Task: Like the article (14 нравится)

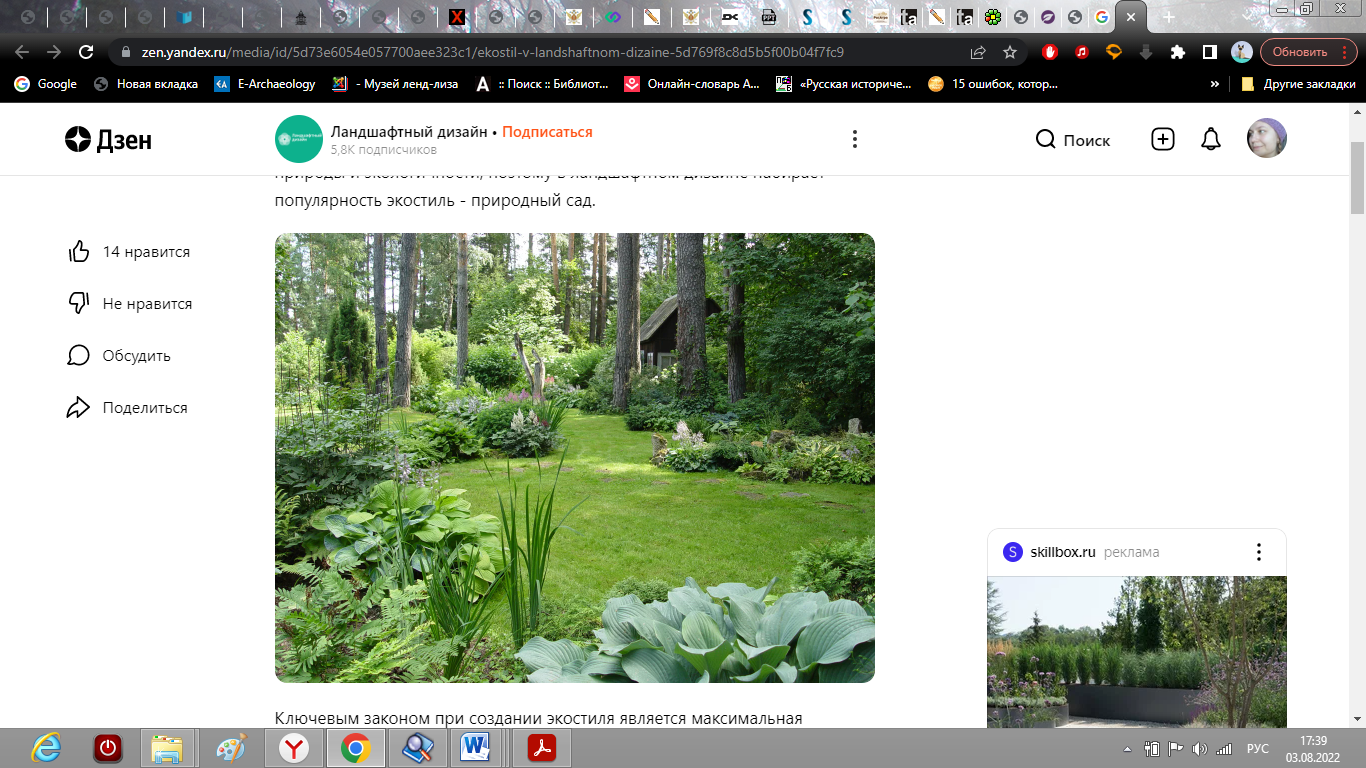Action: (x=128, y=252)
